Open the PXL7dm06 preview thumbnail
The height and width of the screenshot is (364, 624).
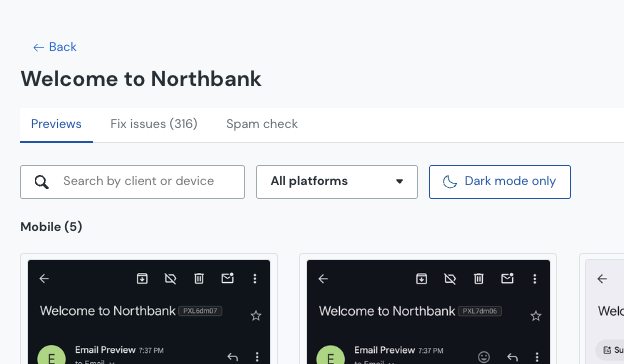(428, 312)
